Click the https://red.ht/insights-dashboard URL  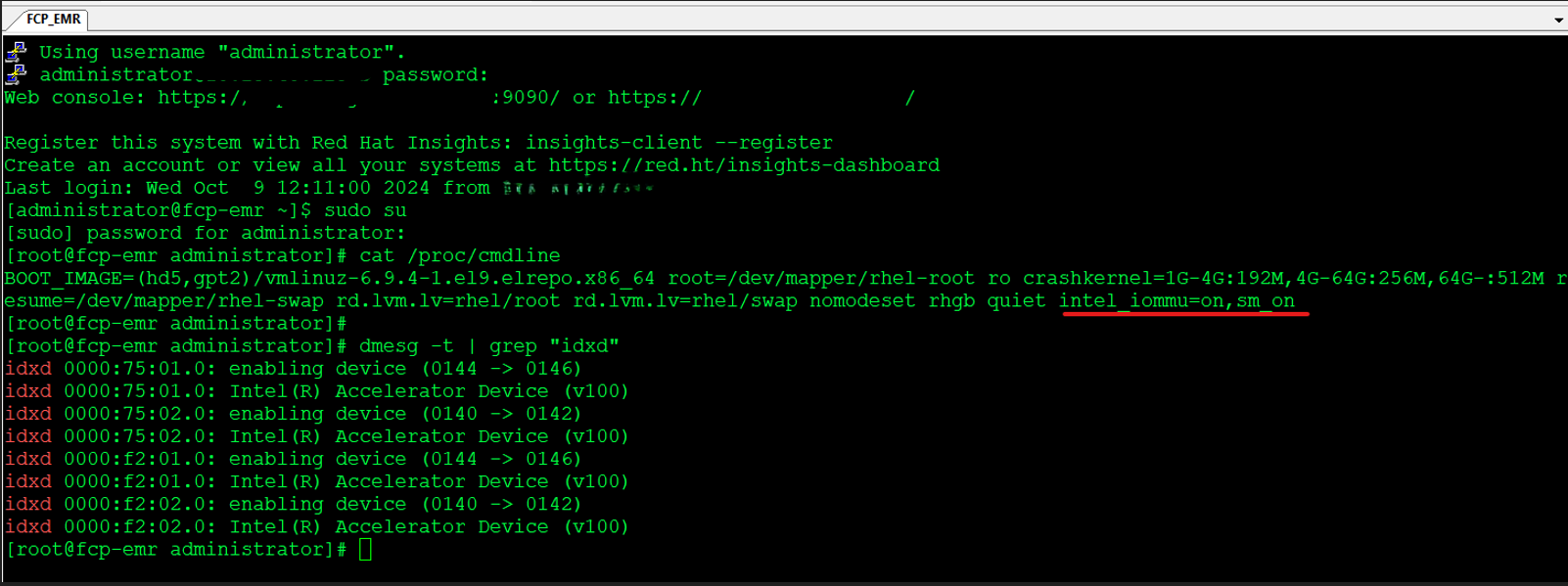[x=744, y=165]
